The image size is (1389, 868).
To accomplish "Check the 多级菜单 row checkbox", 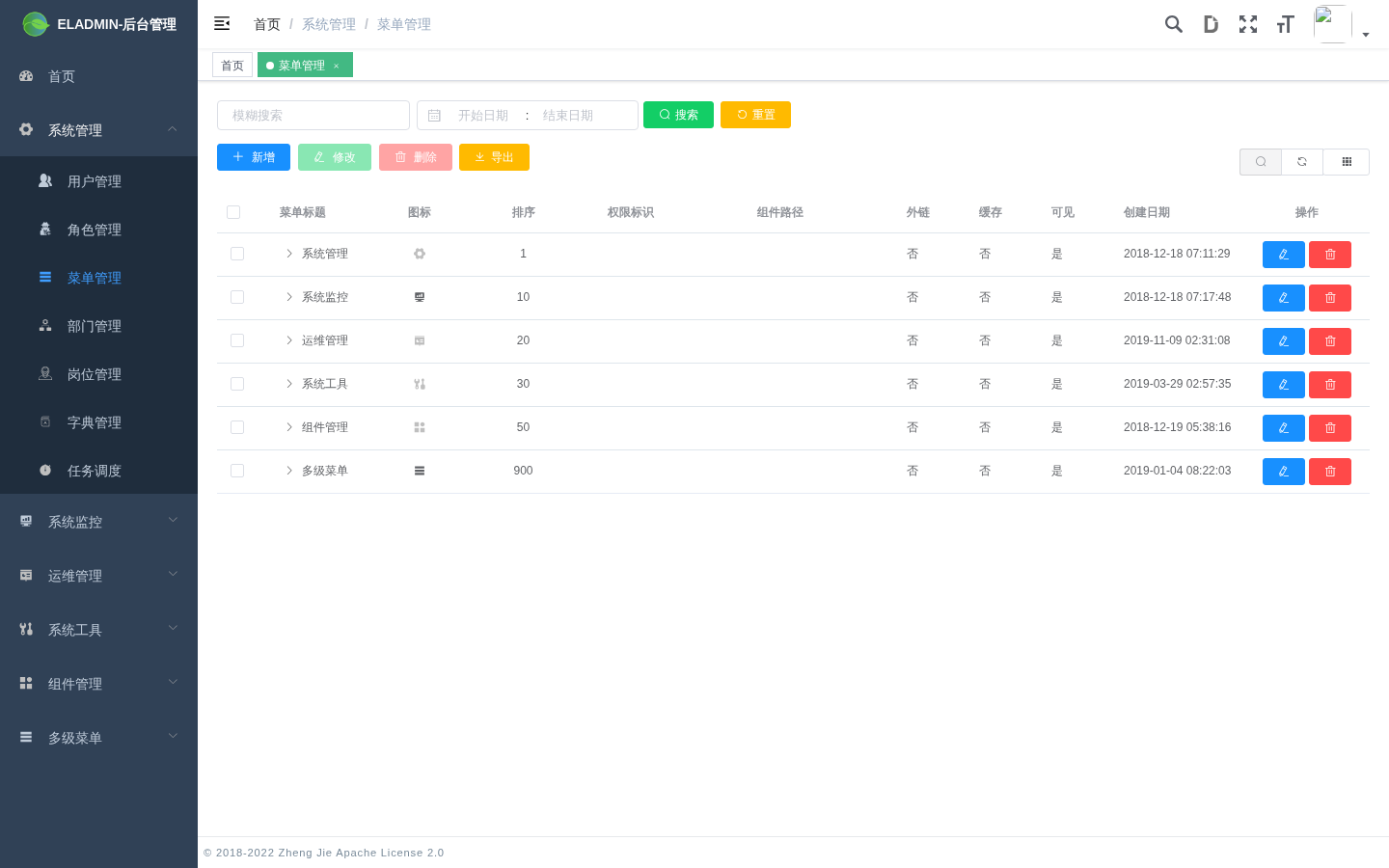I will (x=237, y=471).
